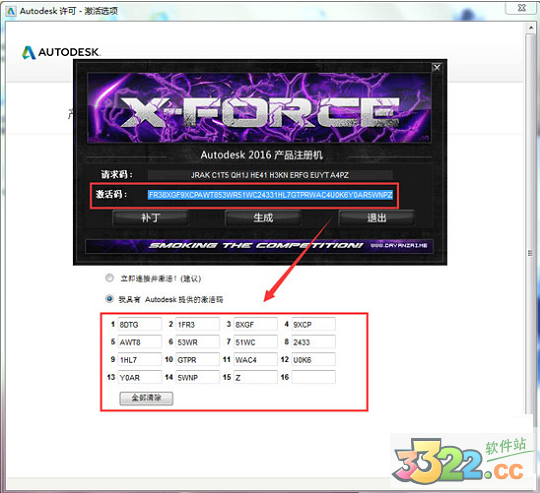Click the 补丁 patch button
540x493 pixels.
click(x=150, y=218)
